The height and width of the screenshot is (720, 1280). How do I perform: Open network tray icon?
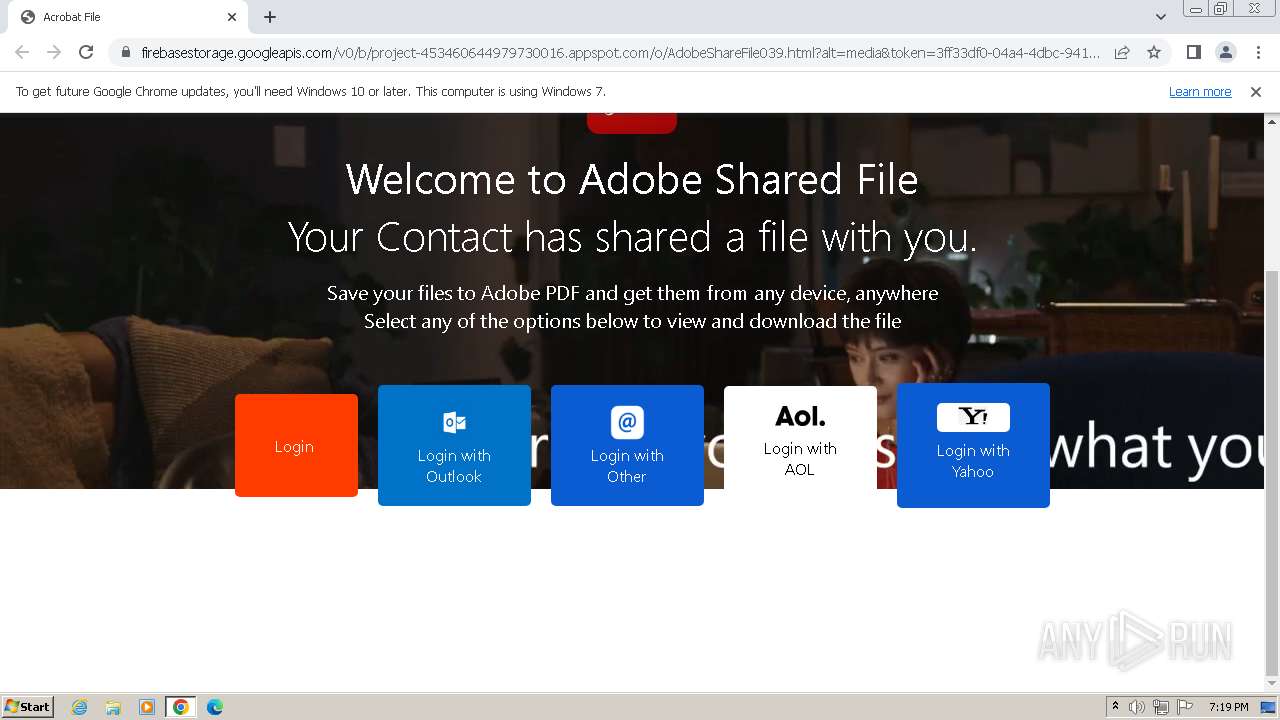[x=1161, y=707]
